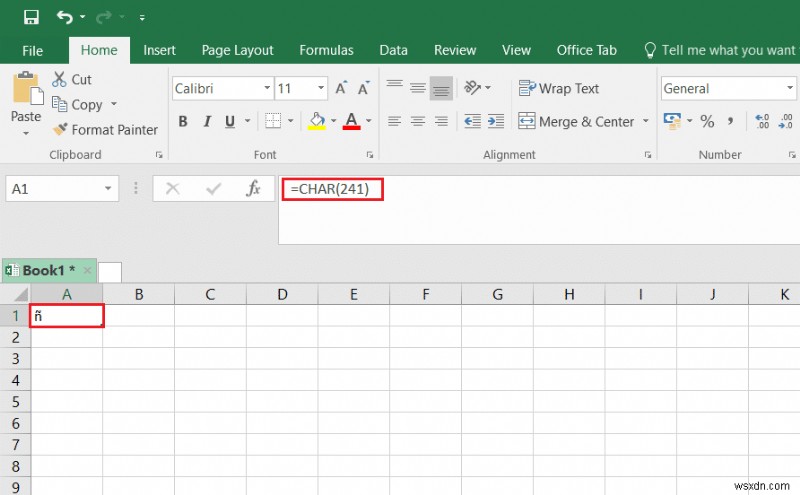Open the View tab
Image resolution: width=800 pixels, height=495 pixels.
coord(516,50)
